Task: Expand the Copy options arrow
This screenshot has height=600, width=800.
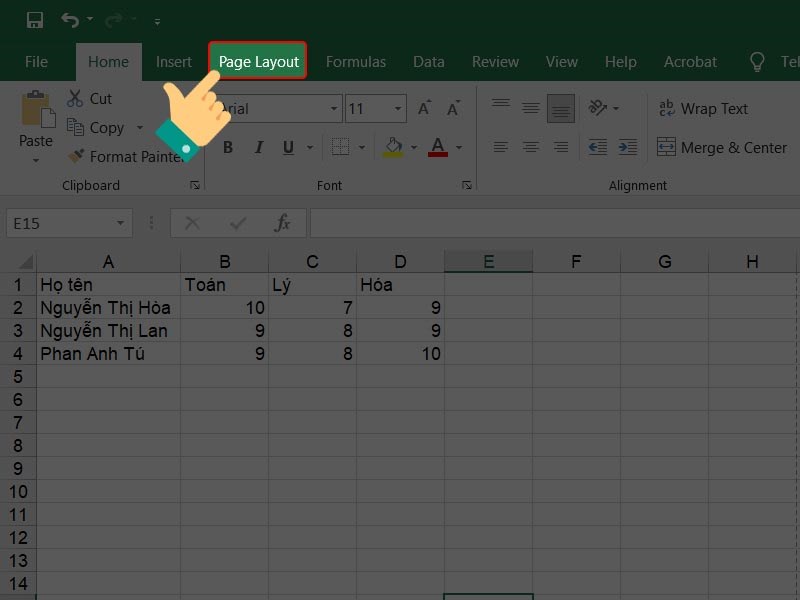Action: 140,128
